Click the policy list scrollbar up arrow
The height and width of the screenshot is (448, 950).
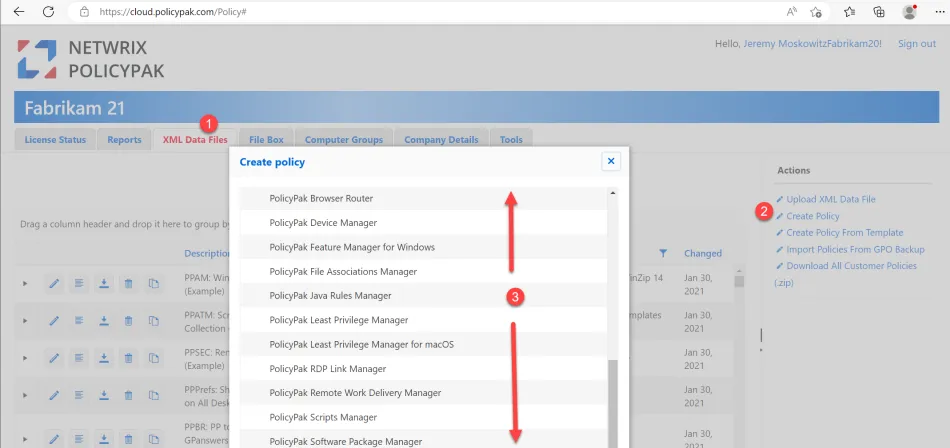[613, 193]
